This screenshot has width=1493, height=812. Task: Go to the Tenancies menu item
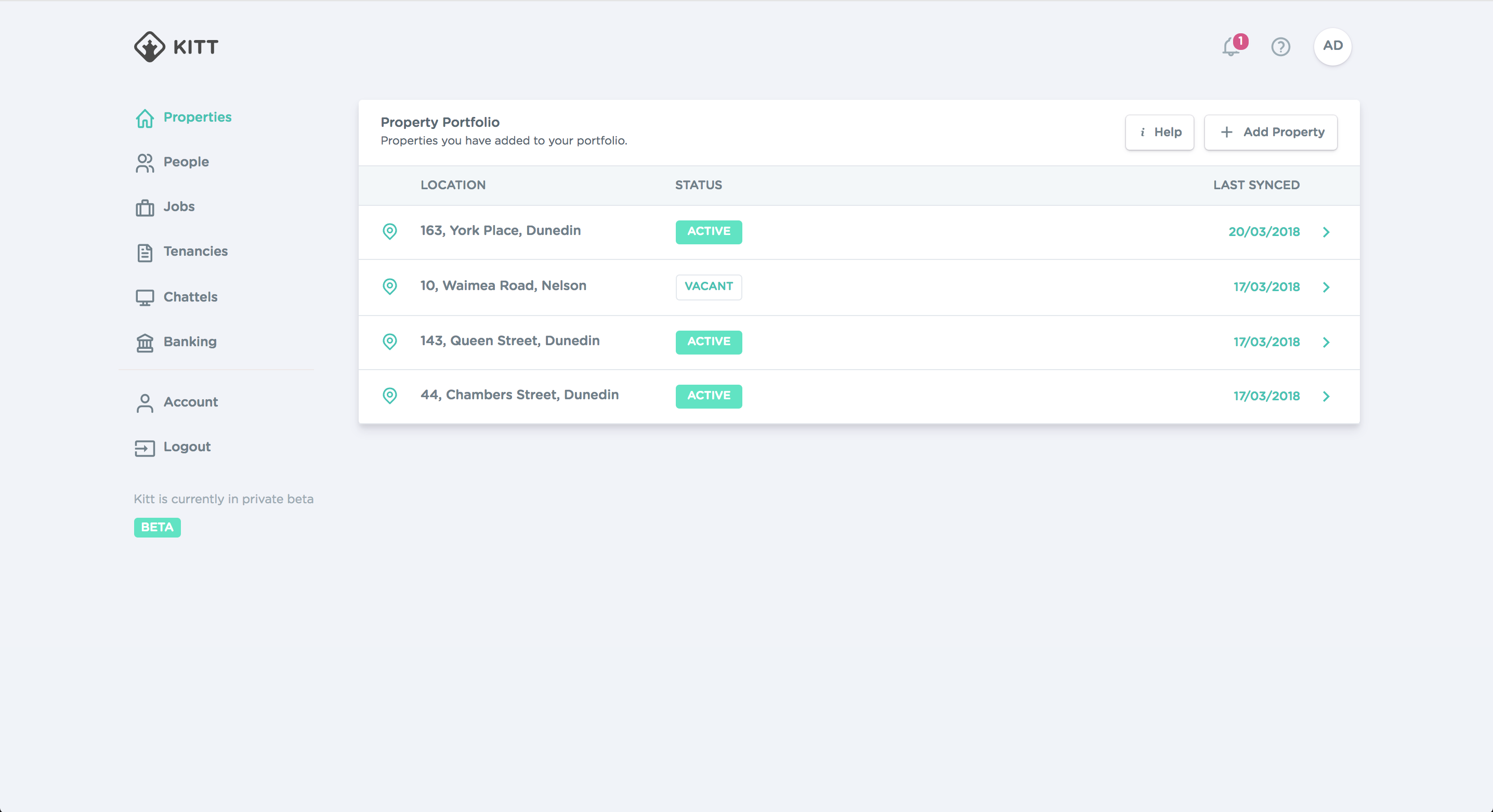pyautogui.click(x=195, y=251)
